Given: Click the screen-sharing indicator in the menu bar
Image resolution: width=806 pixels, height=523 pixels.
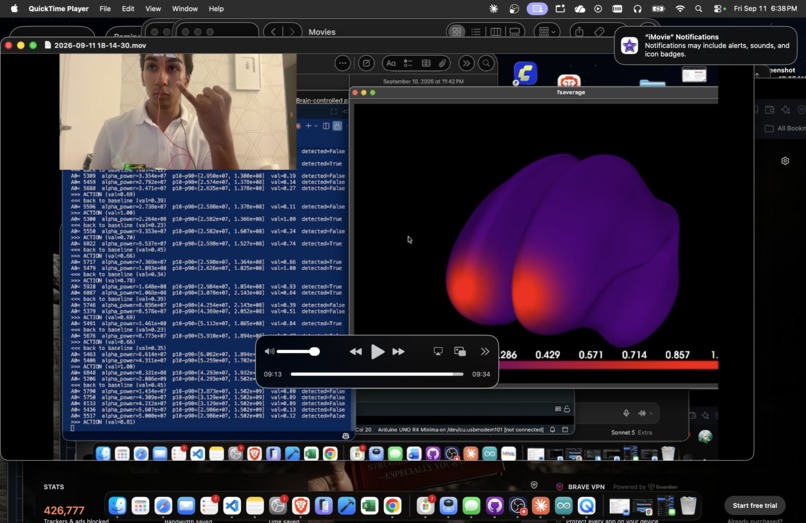Looking at the screenshot, I should coord(537,9).
